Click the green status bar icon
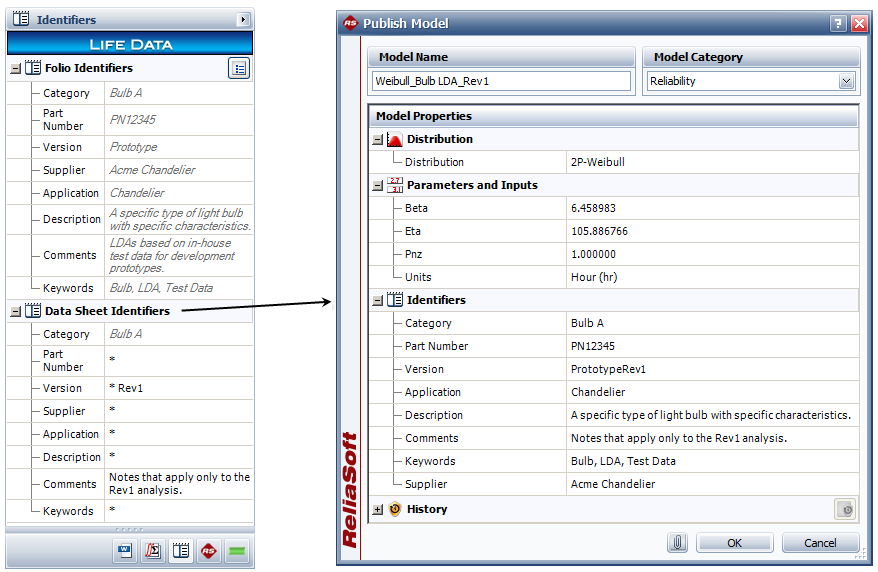This screenshot has width=878, height=572. (x=237, y=551)
